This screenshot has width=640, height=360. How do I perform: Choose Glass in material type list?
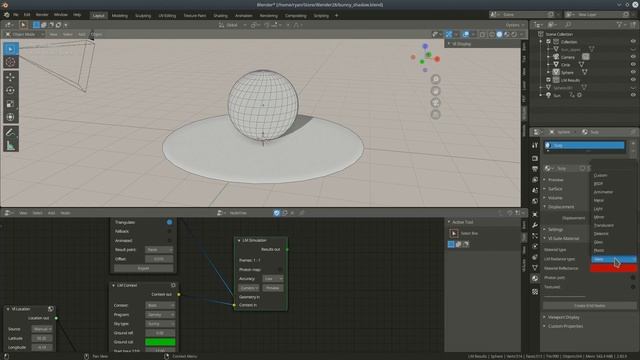pyautogui.click(x=598, y=242)
